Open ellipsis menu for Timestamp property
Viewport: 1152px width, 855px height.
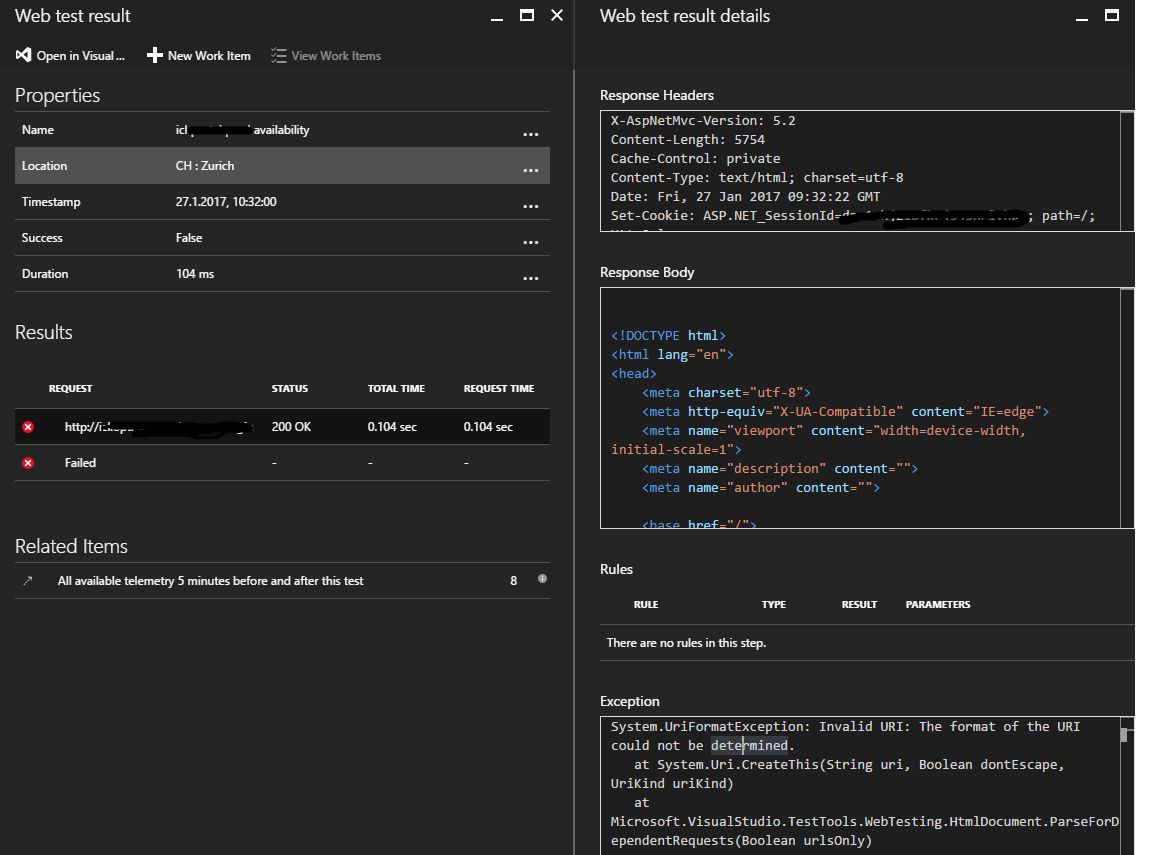pyautogui.click(x=530, y=206)
